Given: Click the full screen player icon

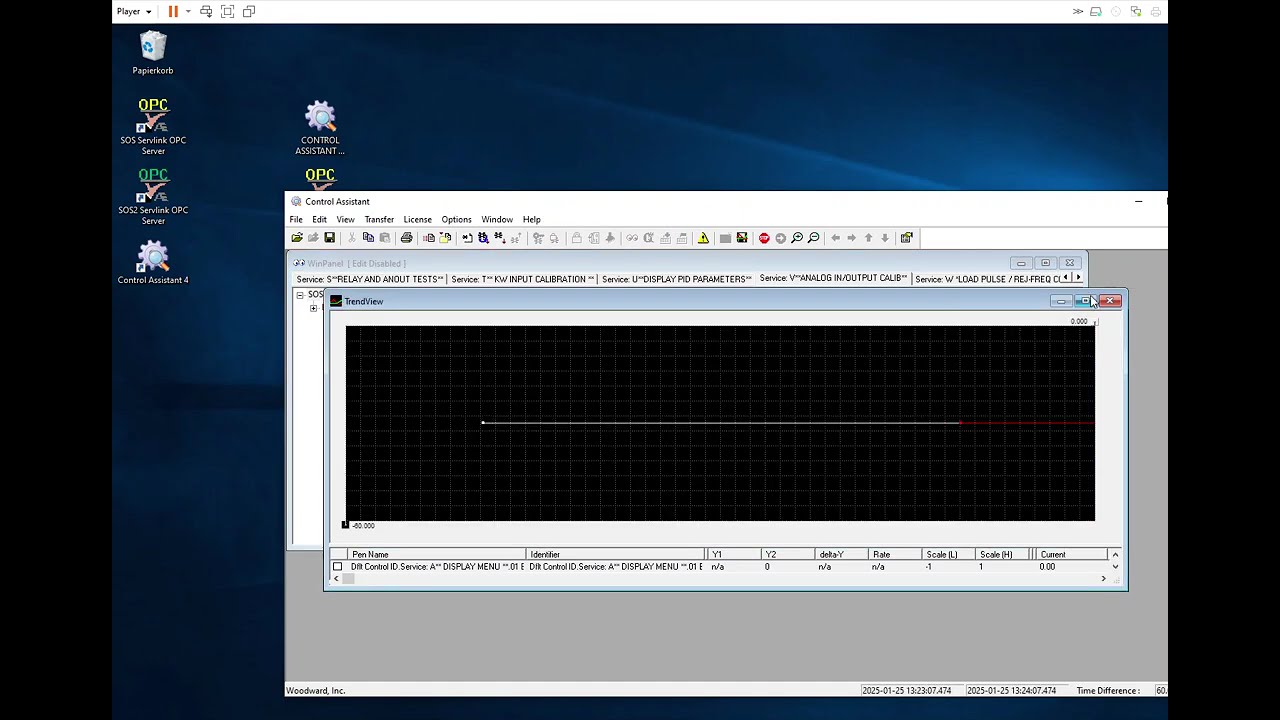Looking at the screenshot, I should click(x=227, y=11).
